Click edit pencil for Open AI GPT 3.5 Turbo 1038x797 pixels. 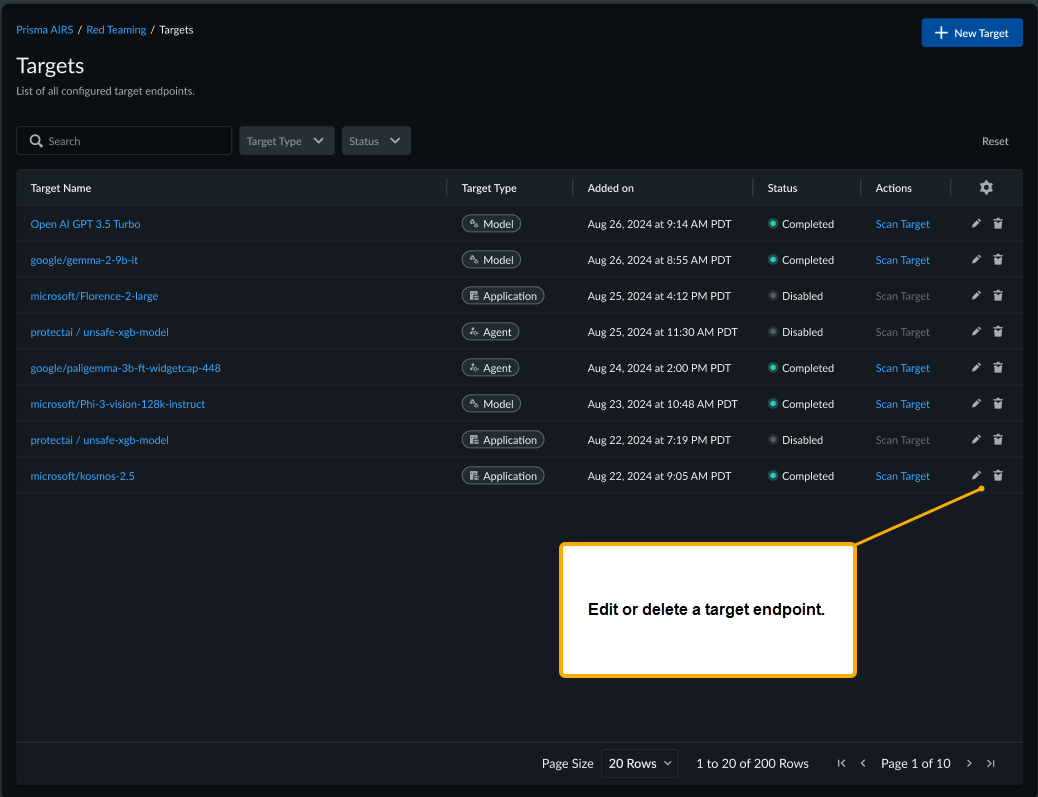[976, 224]
